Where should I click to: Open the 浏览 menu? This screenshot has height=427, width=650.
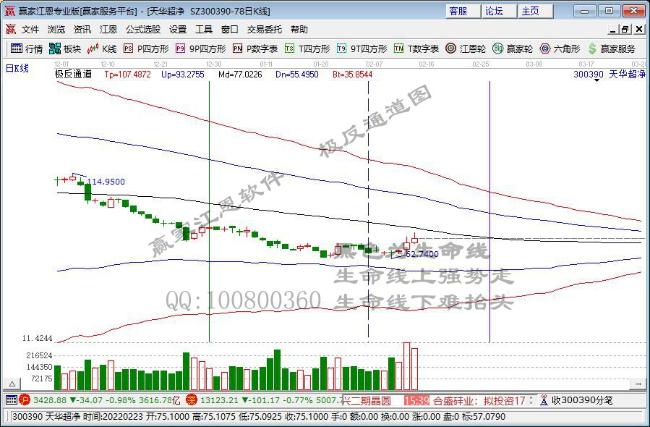click(x=56, y=29)
